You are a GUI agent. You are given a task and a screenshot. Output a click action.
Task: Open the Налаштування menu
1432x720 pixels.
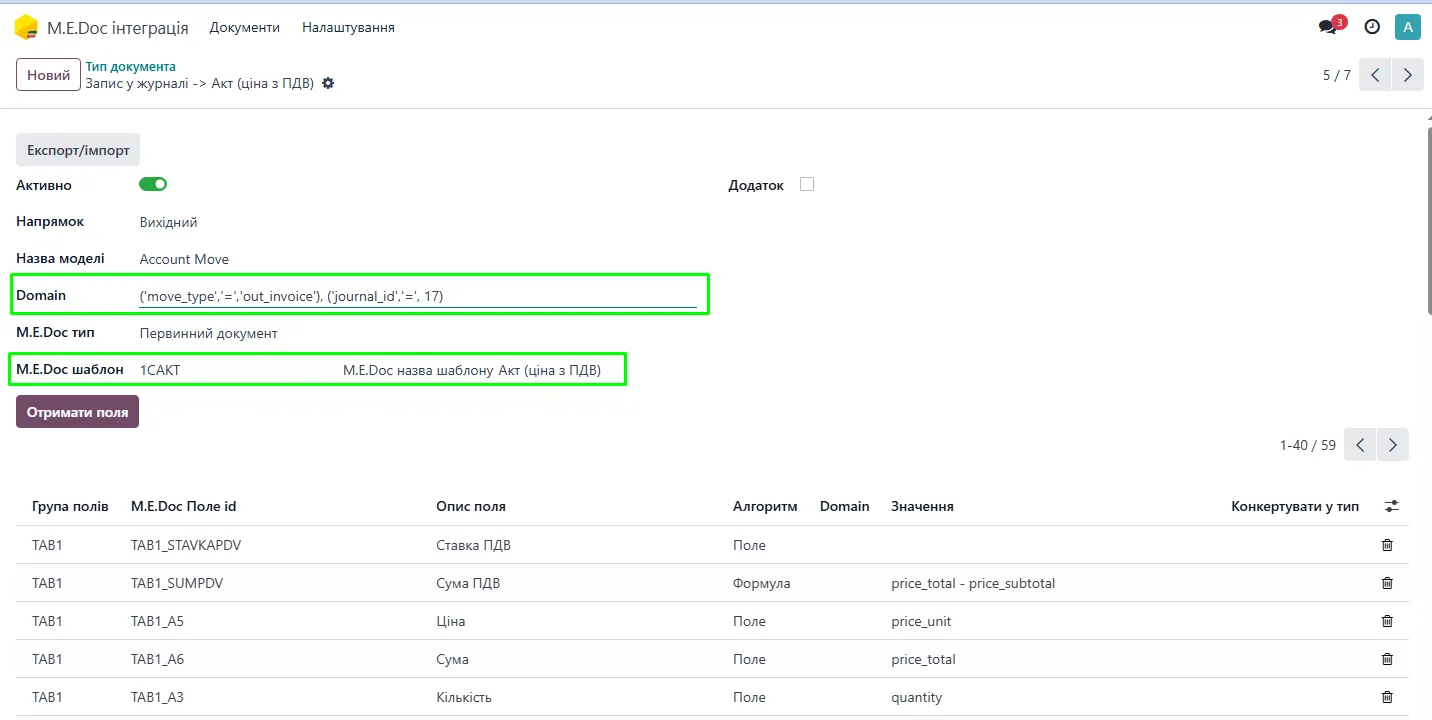click(x=348, y=27)
